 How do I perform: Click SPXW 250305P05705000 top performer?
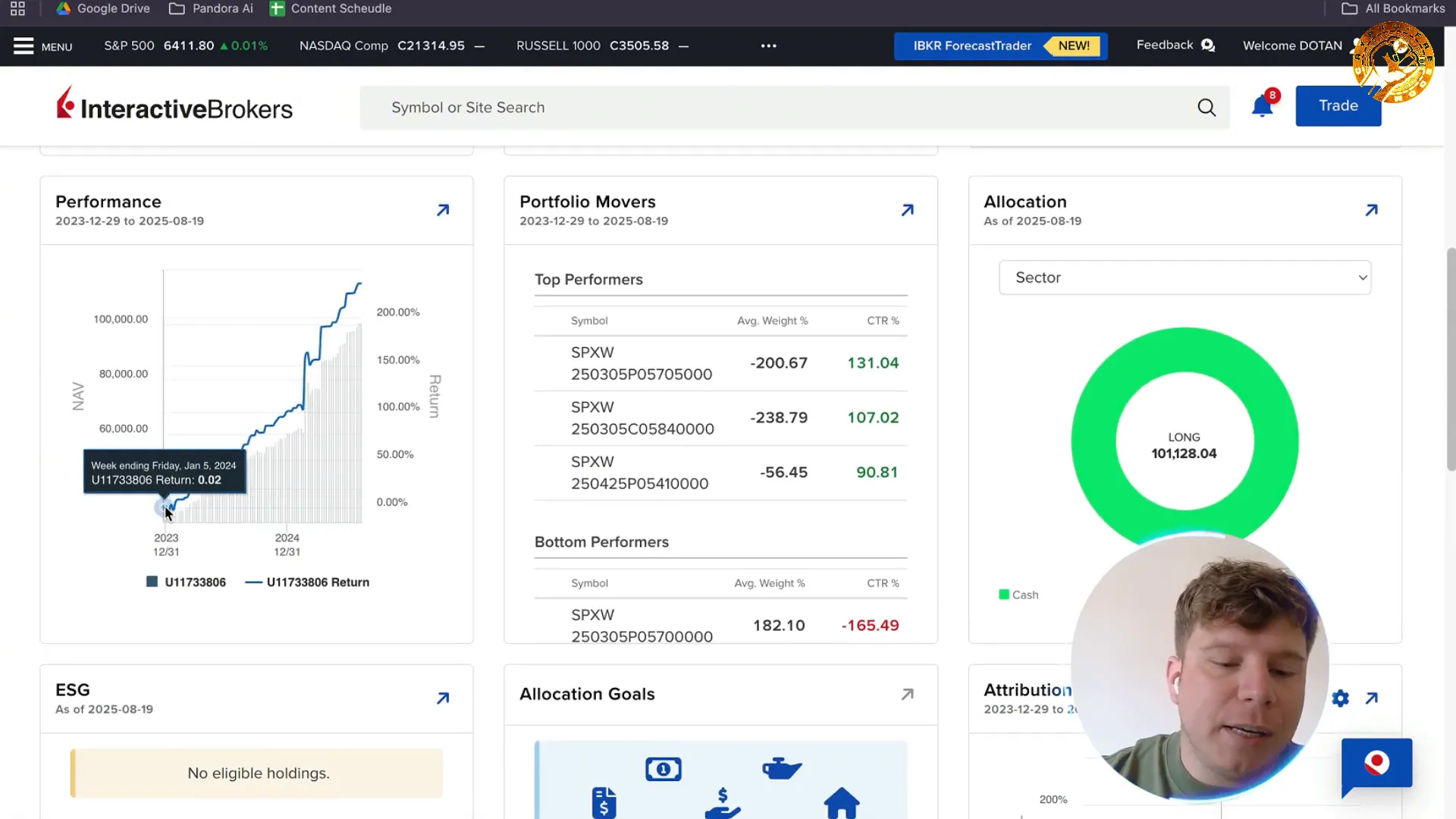click(x=642, y=364)
